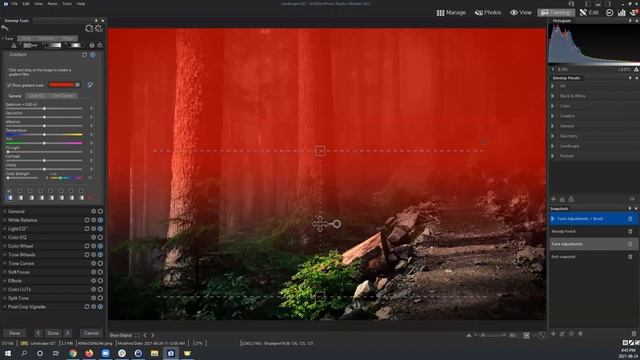Viewport: 640px width, 360px height.
Task: Select the first gradient thumbnail
Action: pos(9,198)
